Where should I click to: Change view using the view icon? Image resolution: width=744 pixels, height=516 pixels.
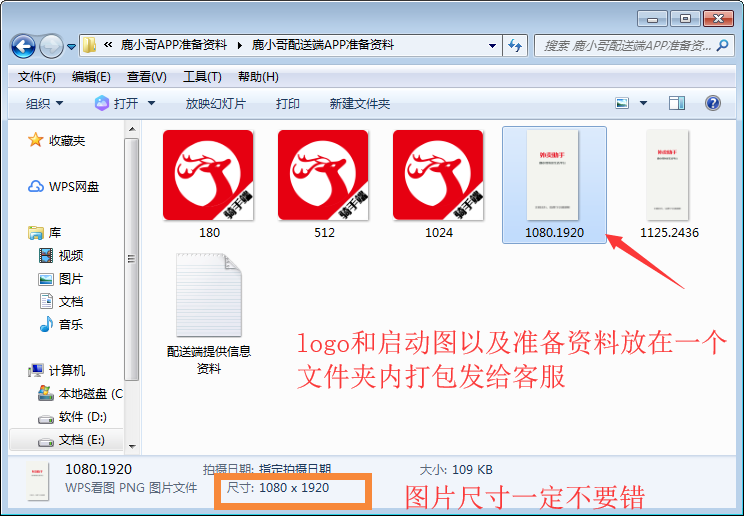pos(622,103)
